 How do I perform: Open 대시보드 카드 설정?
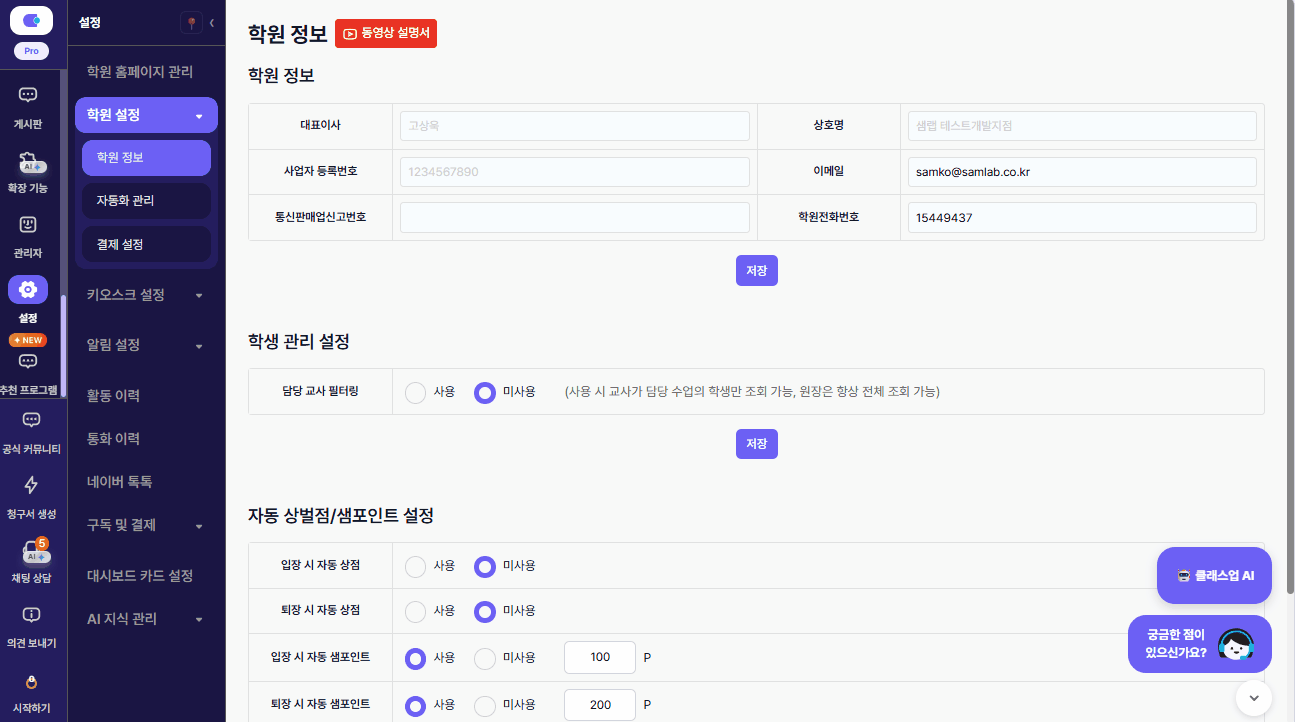(140, 576)
